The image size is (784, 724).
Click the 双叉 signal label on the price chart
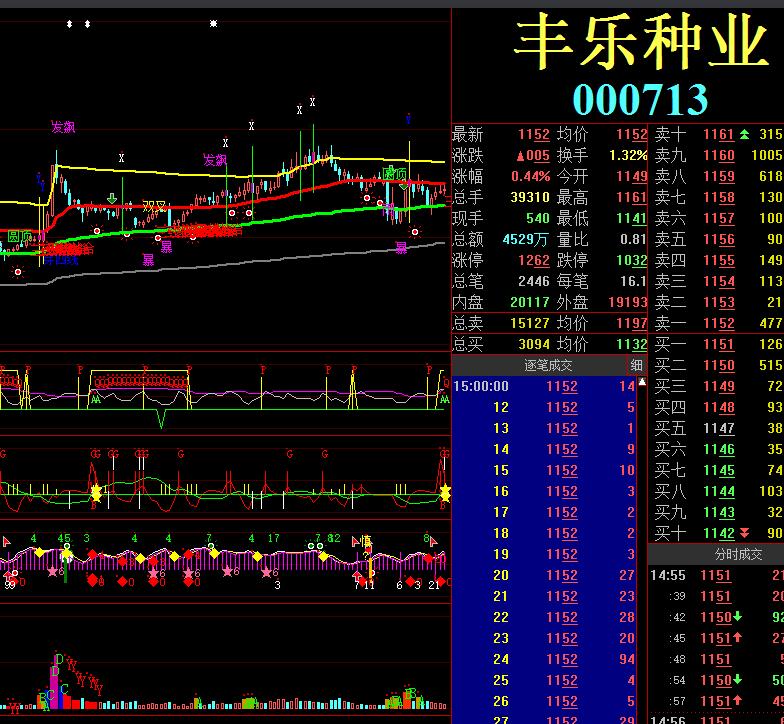(154, 206)
